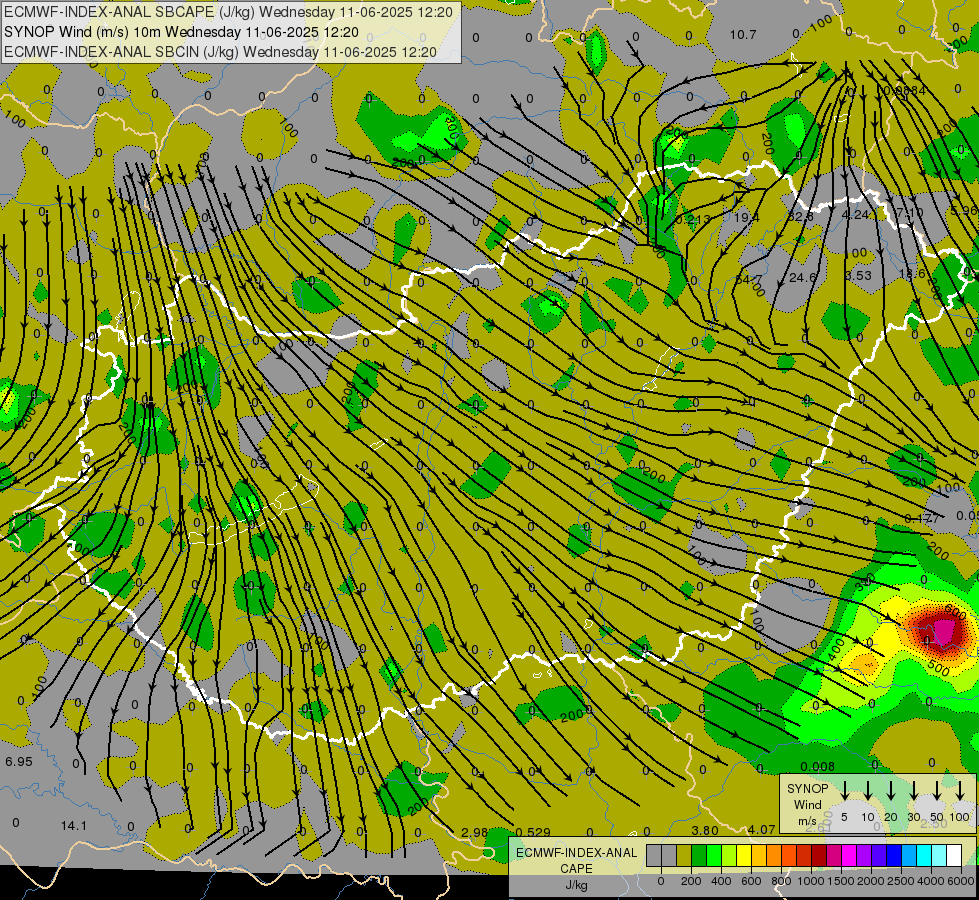Click the 4000 tick on CAPE scale
Image resolution: width=979 pixels, height=900 pixels.
(931, 881)
